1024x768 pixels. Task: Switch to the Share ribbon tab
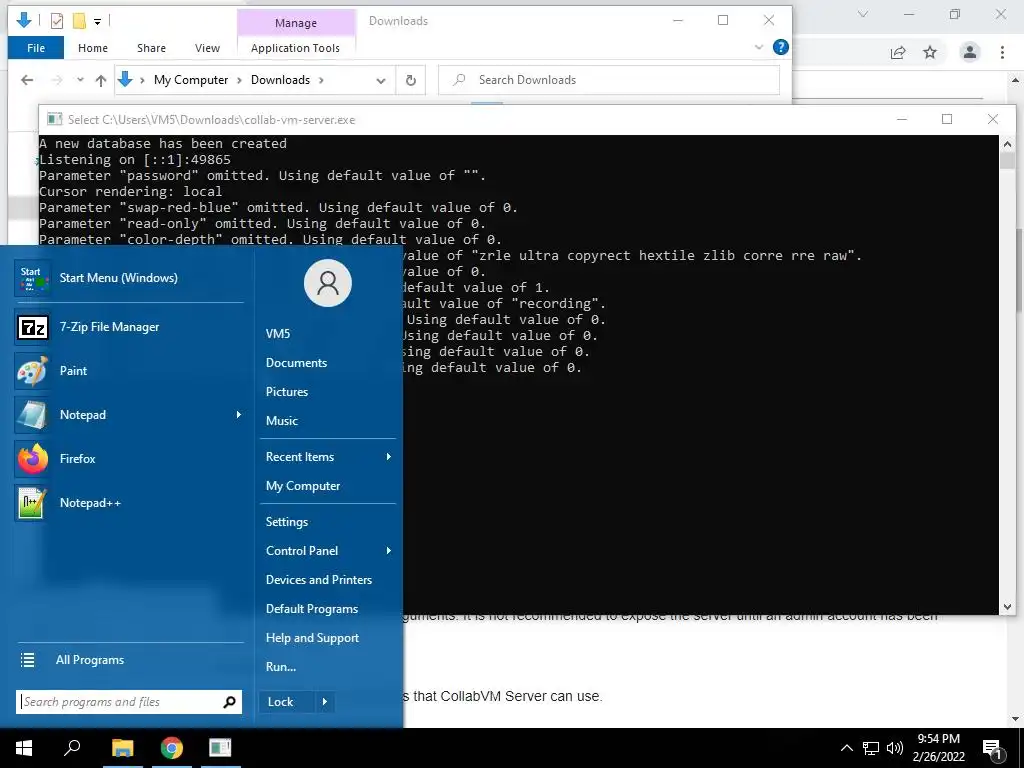pyautogui.click(x=152, y=48)
